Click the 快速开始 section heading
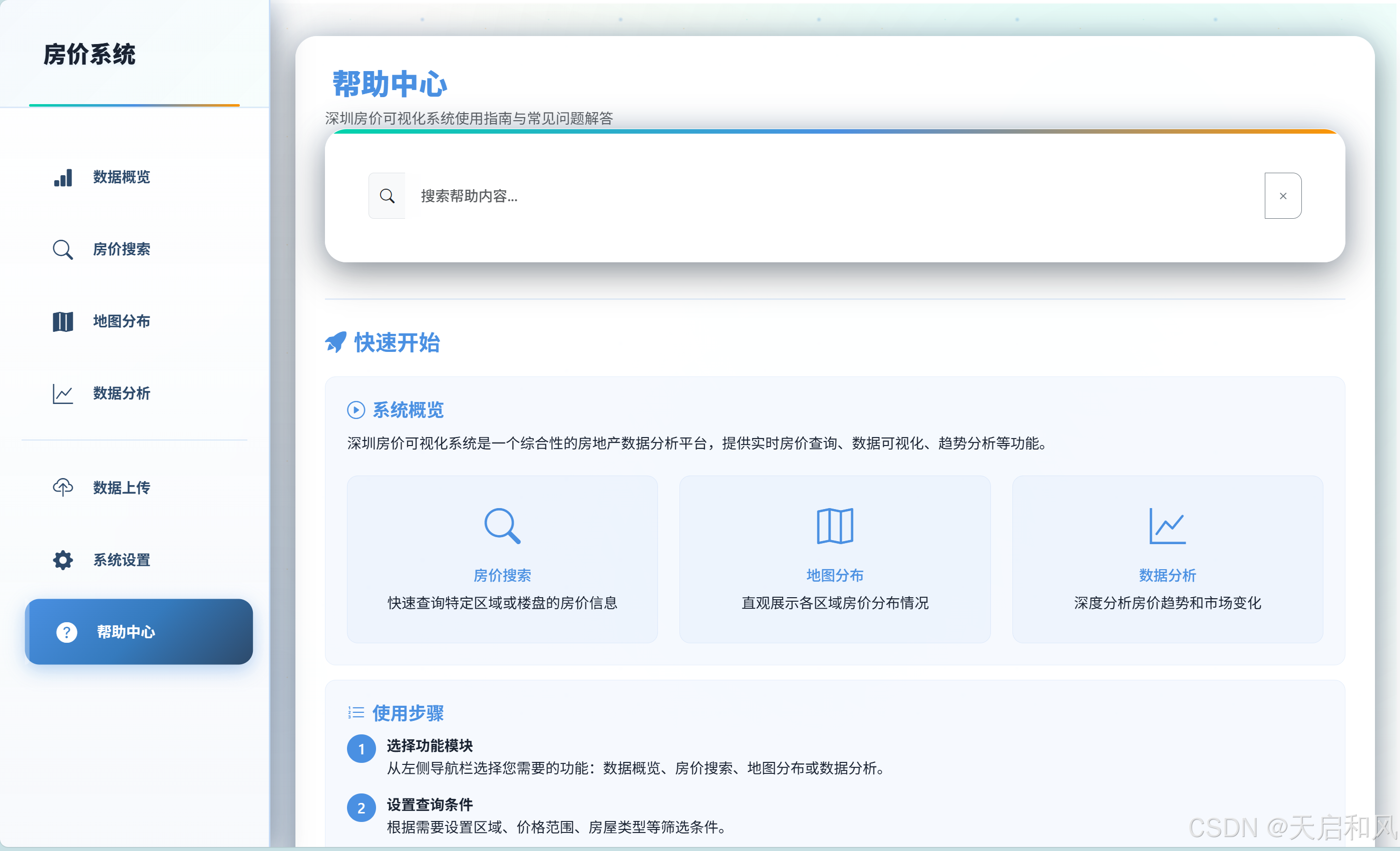 pyautogui.click(x=397, y=342)
